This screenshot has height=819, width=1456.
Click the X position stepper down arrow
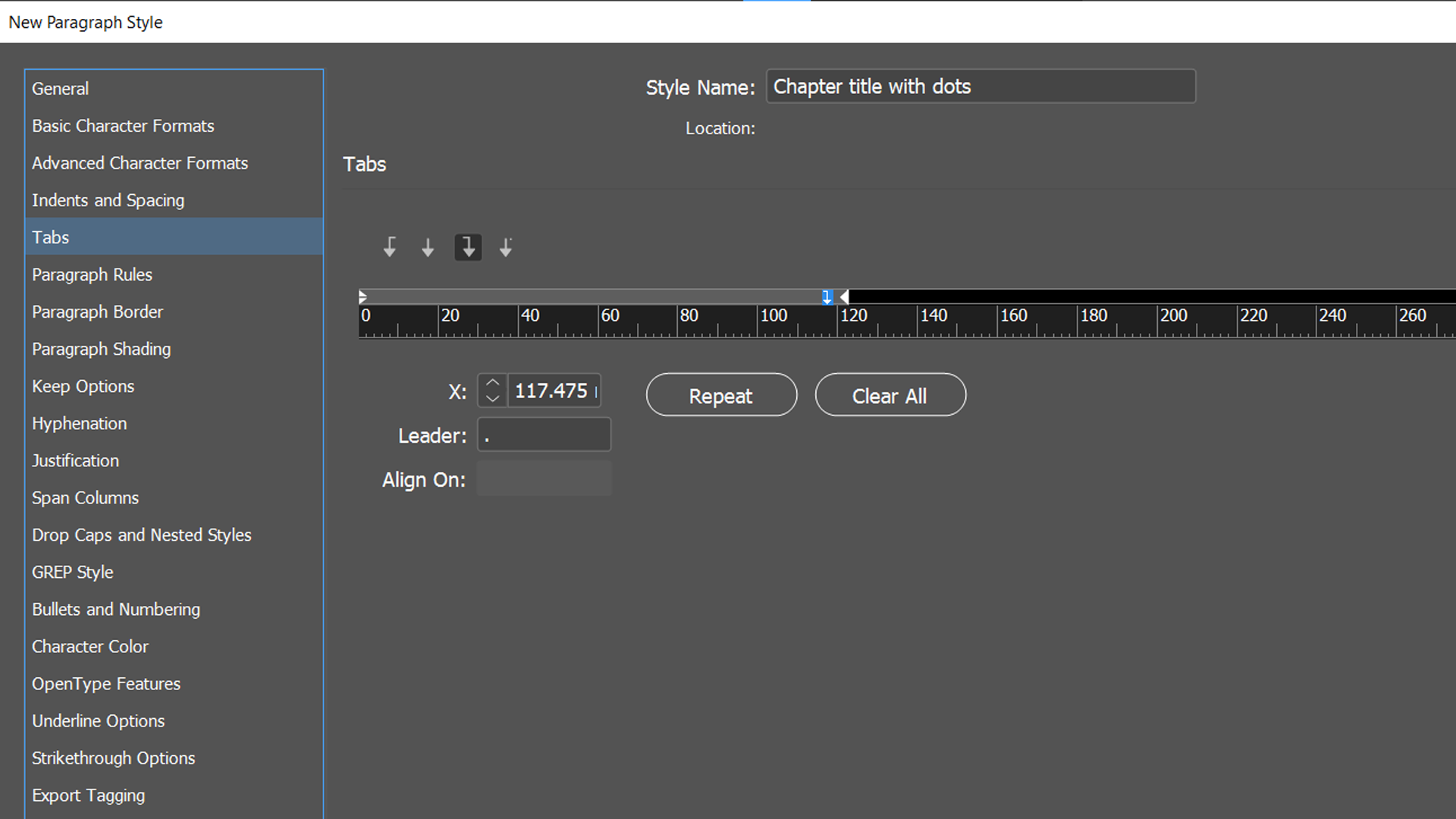494,397
